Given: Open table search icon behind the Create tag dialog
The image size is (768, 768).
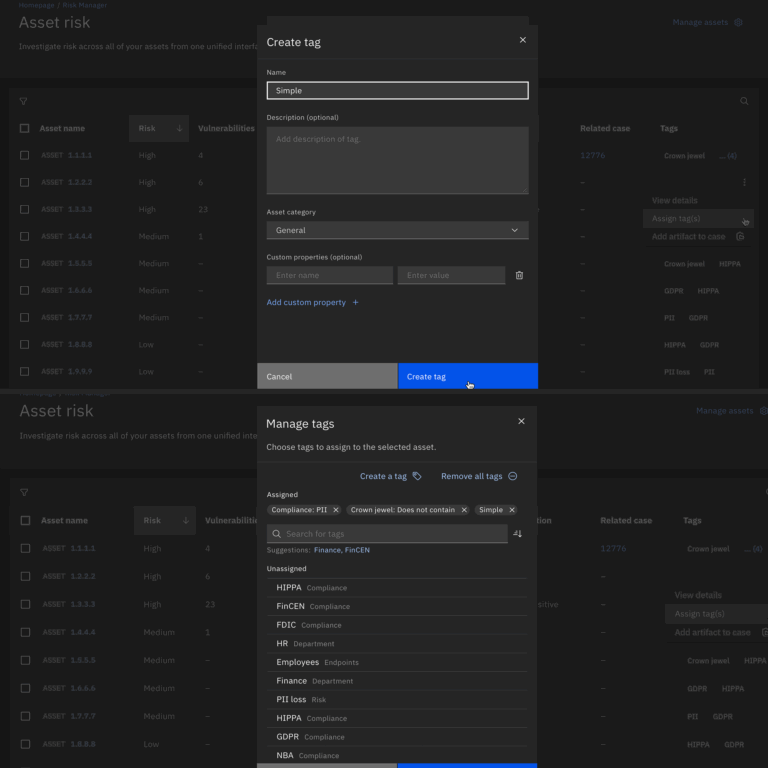Looking at the screenshot, I should pos(744,101).
